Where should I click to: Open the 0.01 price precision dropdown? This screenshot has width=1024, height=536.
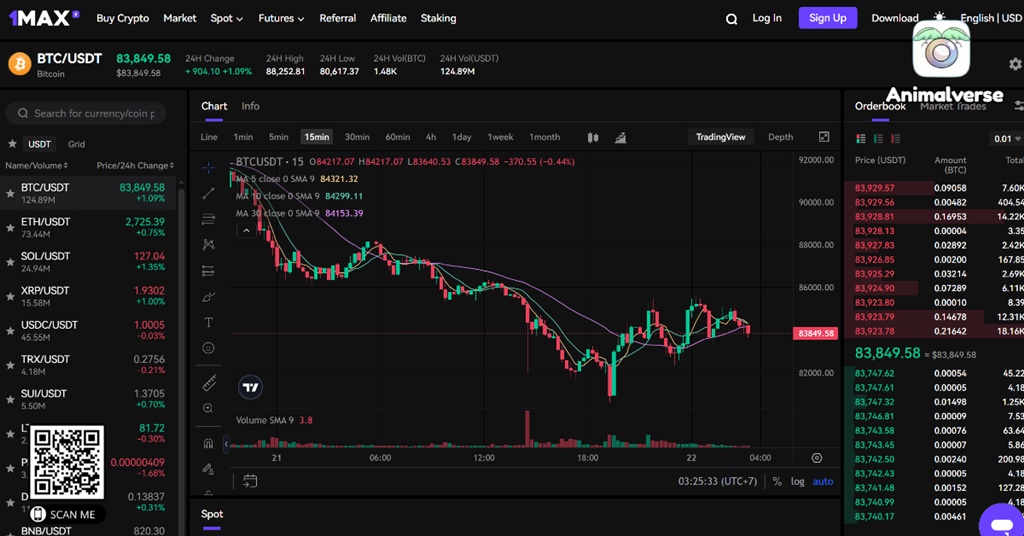[1007, 138]
